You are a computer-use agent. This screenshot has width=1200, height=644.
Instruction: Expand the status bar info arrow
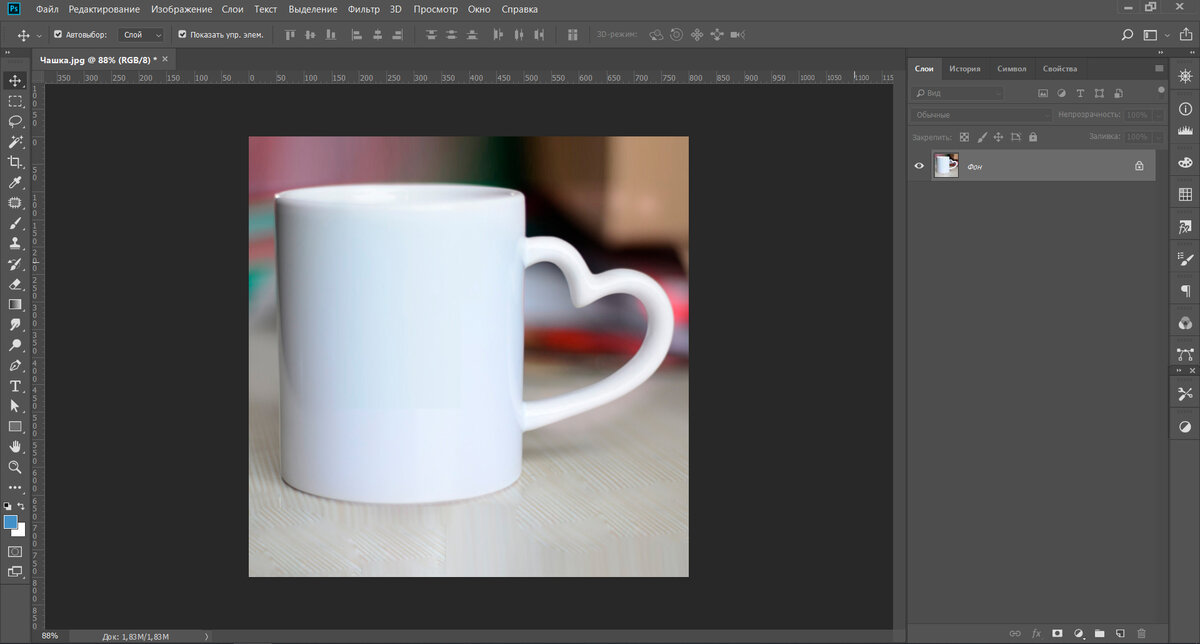pyautogui.click(x=207, y=636)
